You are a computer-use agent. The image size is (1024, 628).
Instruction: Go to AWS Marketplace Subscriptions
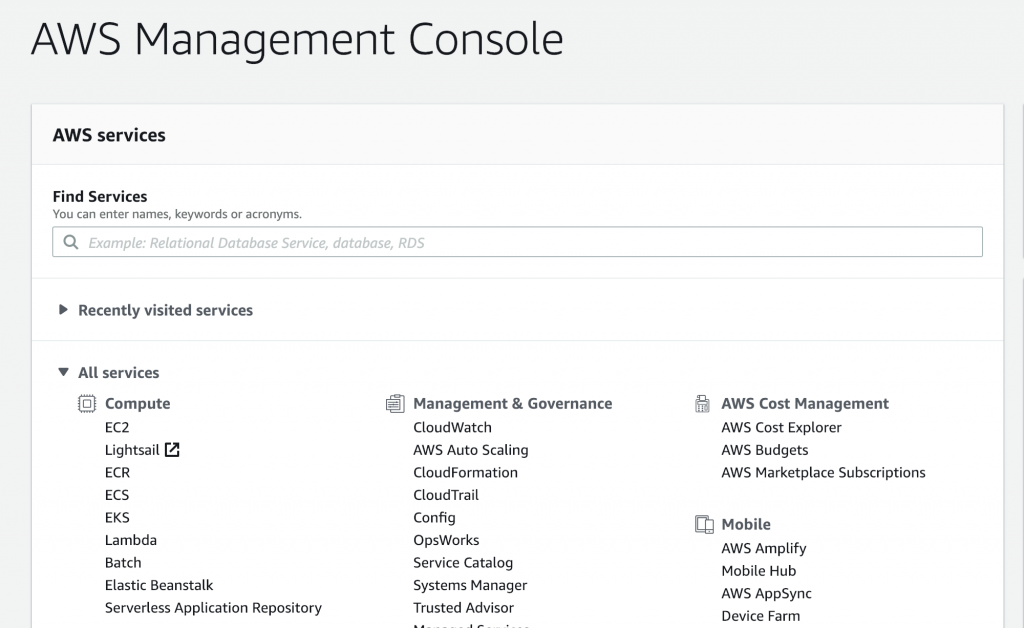823,473
